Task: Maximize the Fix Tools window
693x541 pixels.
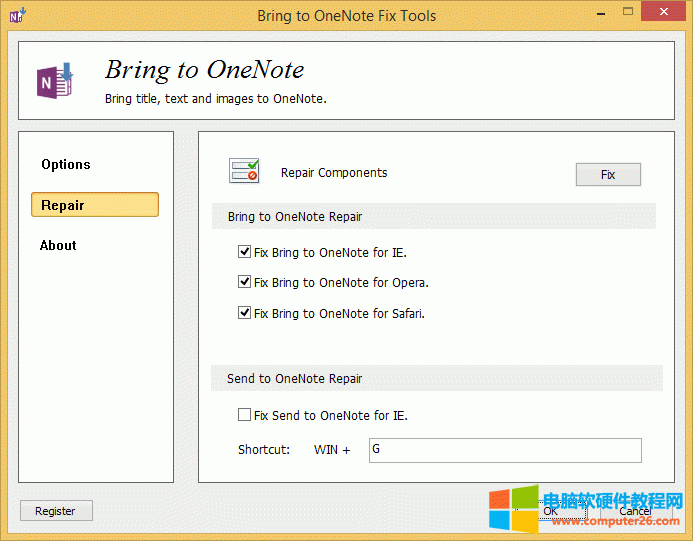Action: click(627, 13)
